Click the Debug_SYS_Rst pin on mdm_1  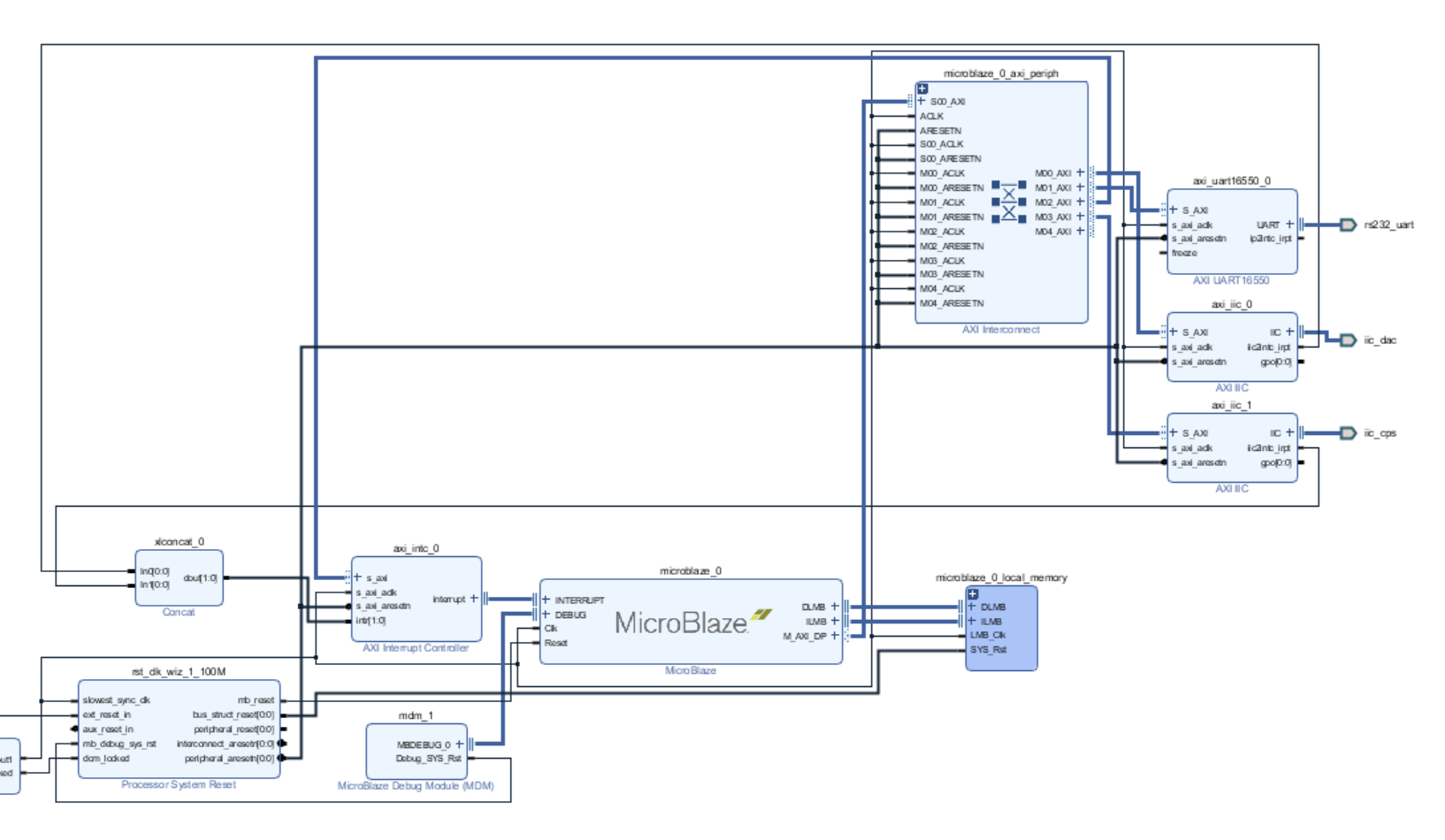pyautogui.click(x=429, y=759)
